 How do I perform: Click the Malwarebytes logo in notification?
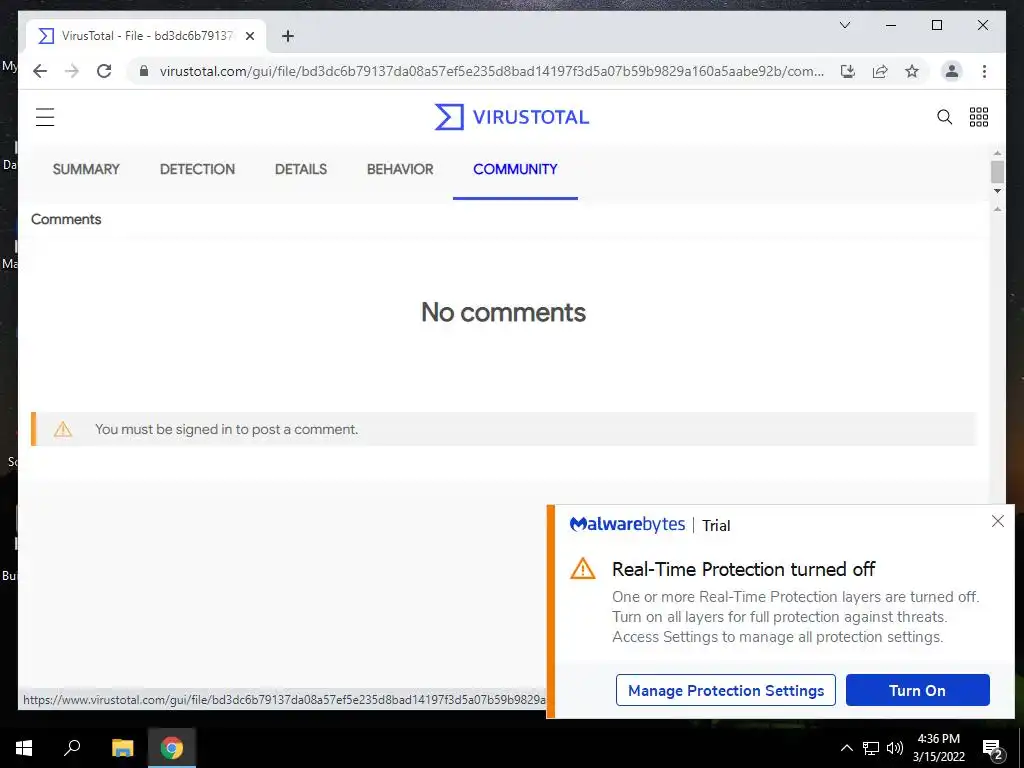pos(627,524)
